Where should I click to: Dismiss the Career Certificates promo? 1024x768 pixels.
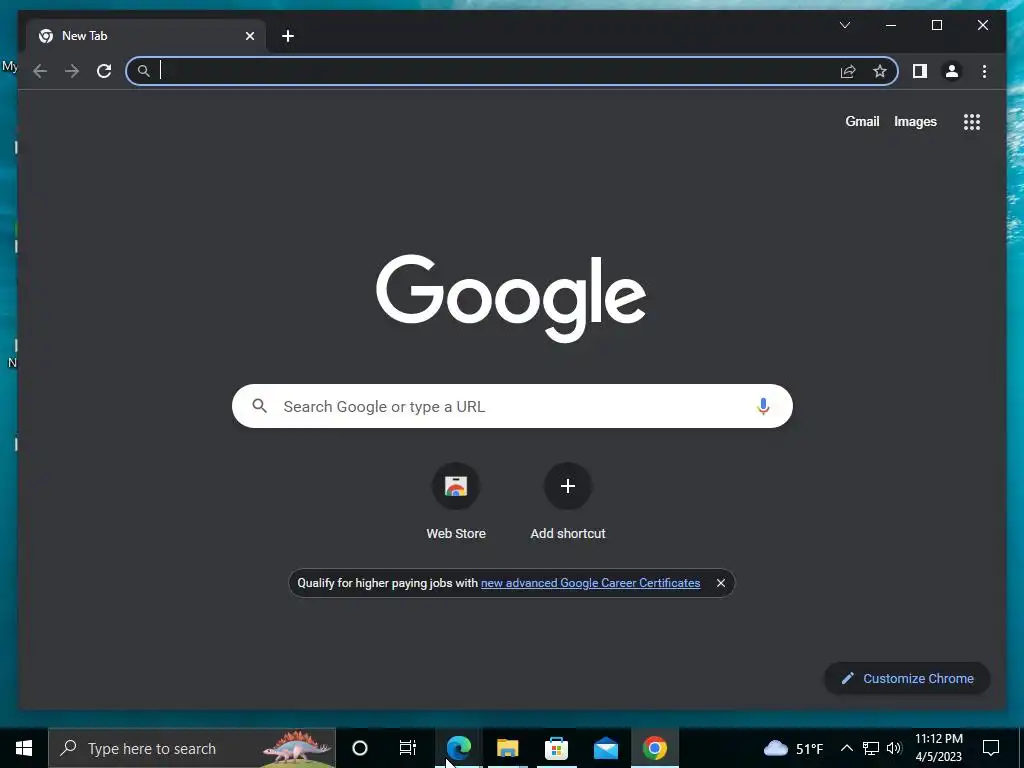[720, 583]
